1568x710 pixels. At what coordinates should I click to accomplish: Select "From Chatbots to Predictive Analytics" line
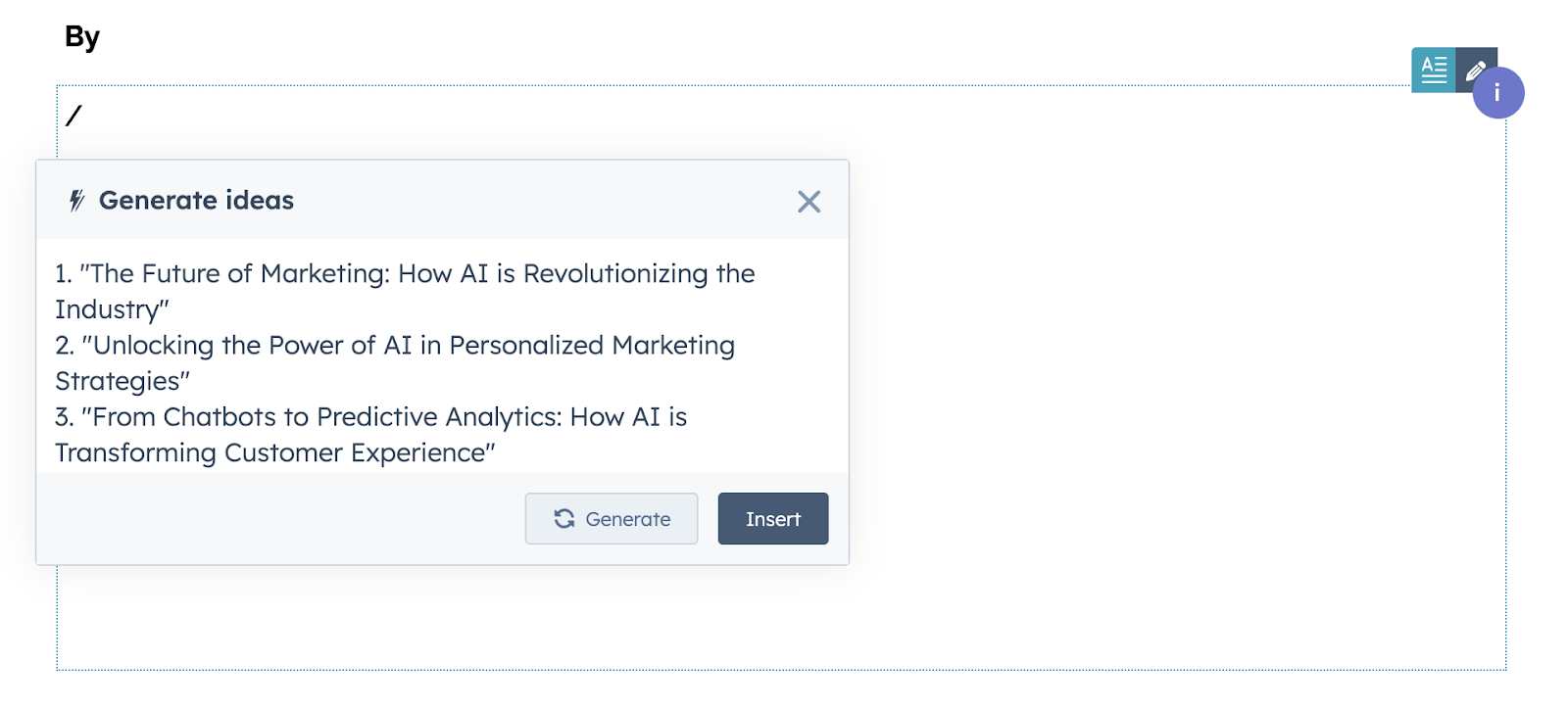[x=370, y=417]
